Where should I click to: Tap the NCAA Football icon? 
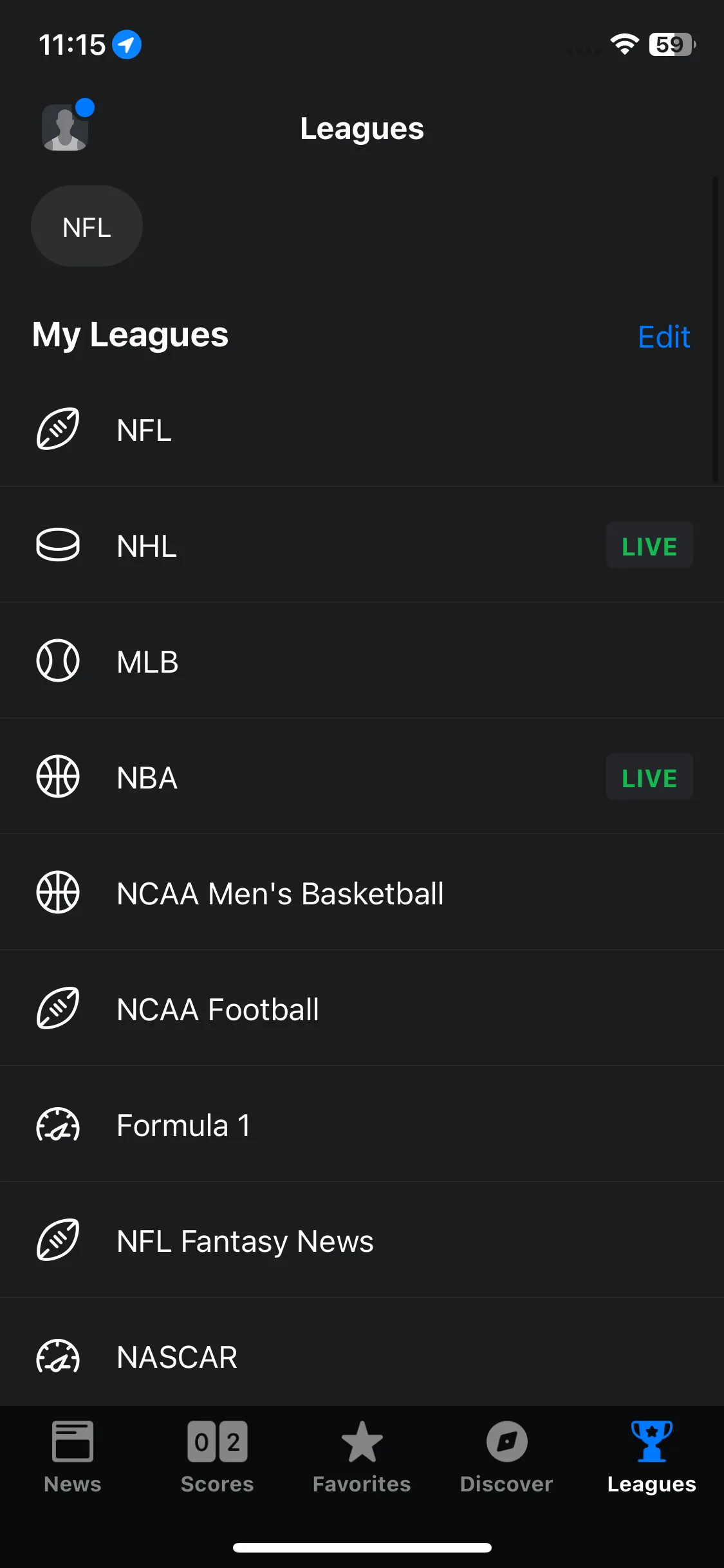pyautogui.click(x=58, y=1008)
